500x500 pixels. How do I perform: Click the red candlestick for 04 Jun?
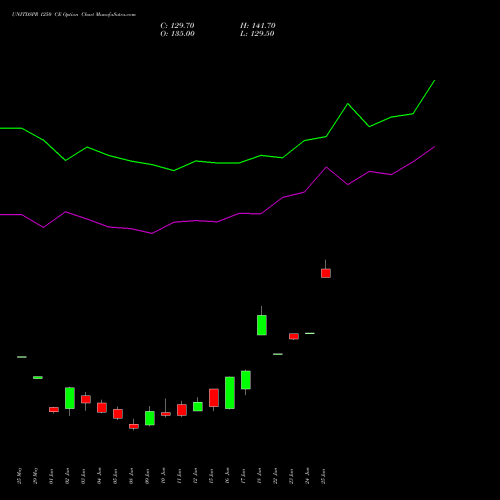(x=102, y=408)
